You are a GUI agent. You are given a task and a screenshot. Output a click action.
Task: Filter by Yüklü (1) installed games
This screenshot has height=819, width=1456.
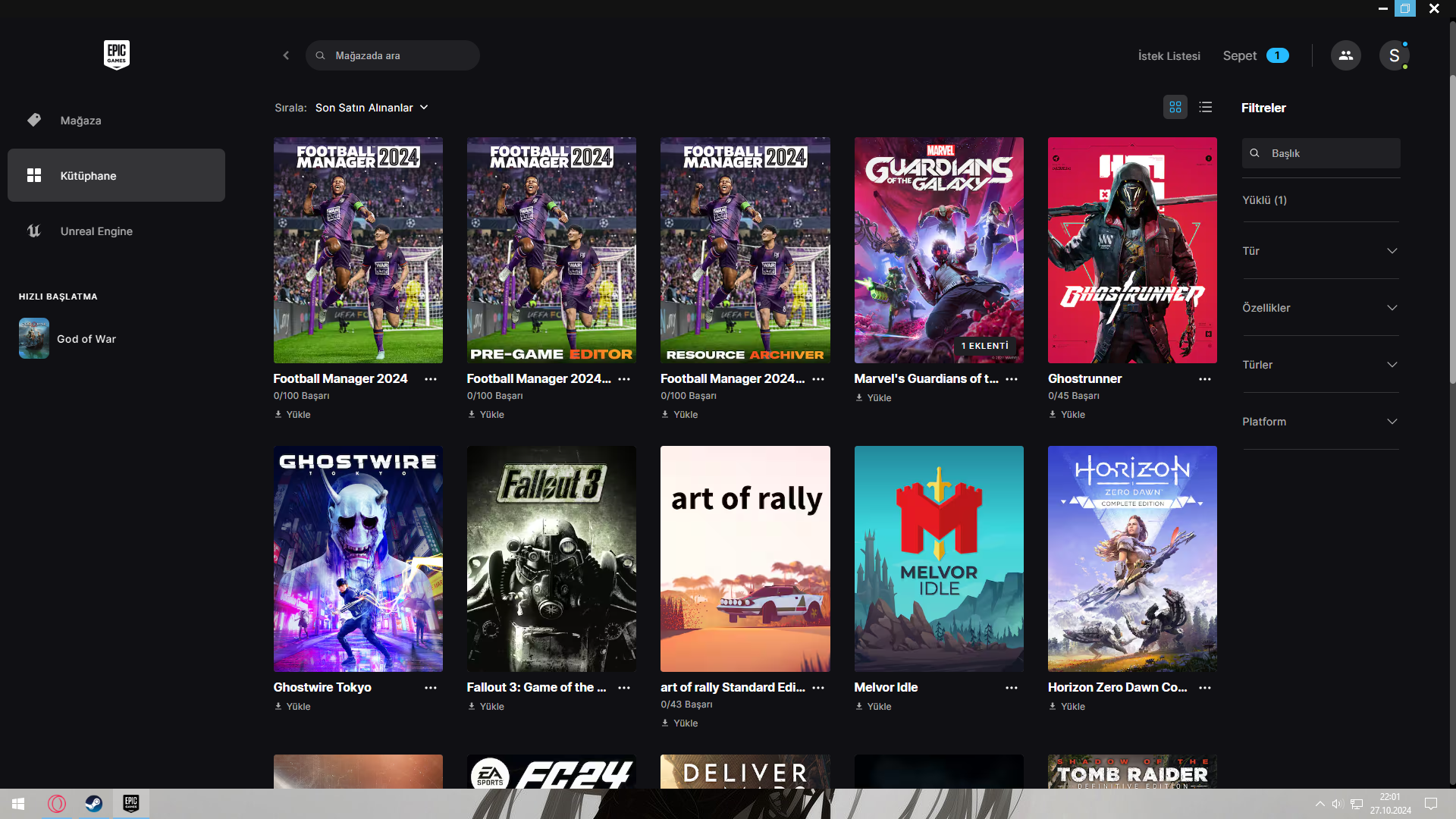[1264, 200]
